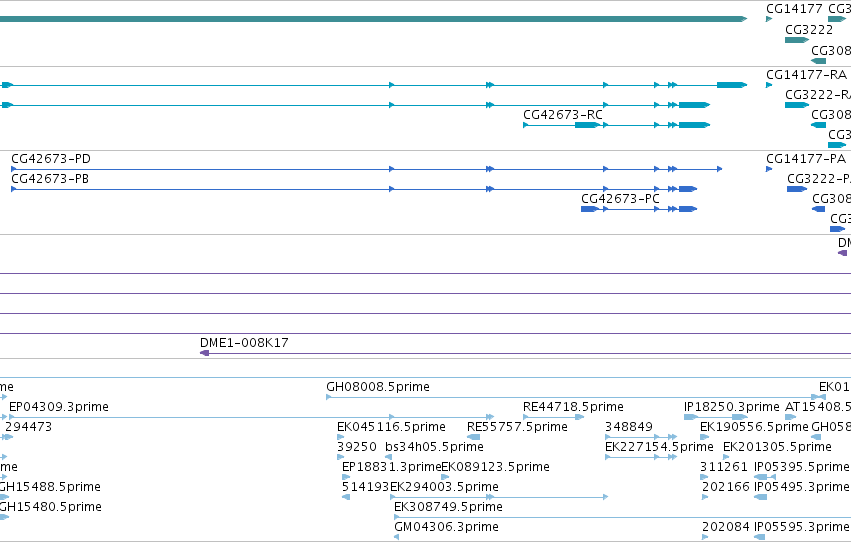Screen dimensions: 851x542
Task: Click the RE44718.5prime label
Action: pyautogui.click(x=573, y=407)
